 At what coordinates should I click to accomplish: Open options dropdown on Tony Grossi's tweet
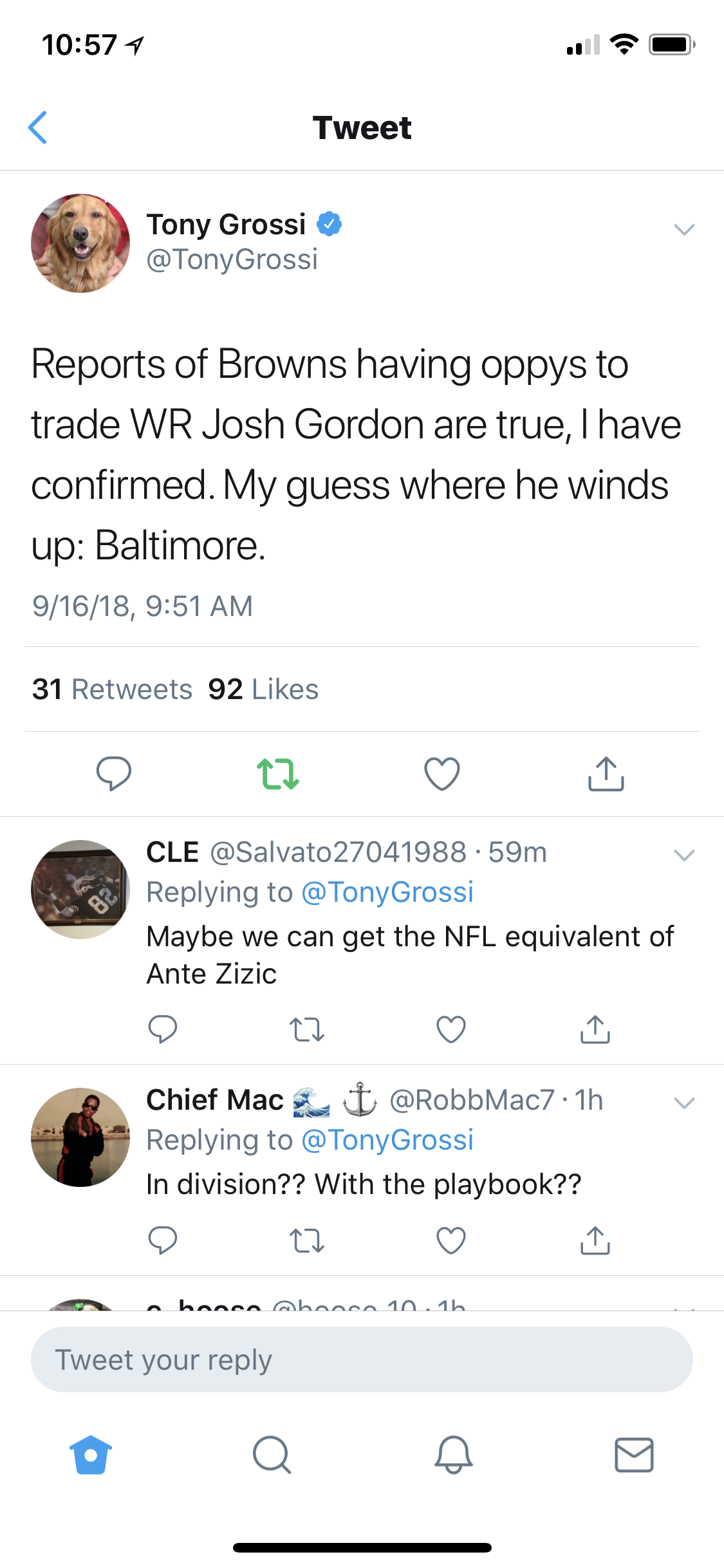point(684,229)
